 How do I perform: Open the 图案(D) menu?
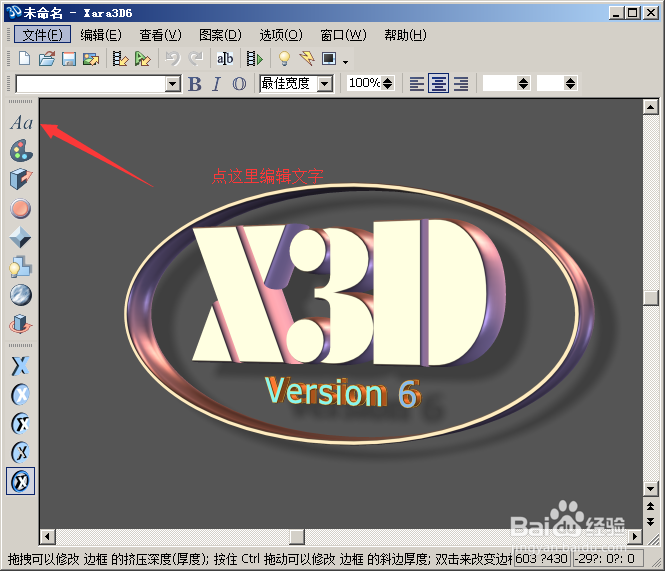click(220, 35)
